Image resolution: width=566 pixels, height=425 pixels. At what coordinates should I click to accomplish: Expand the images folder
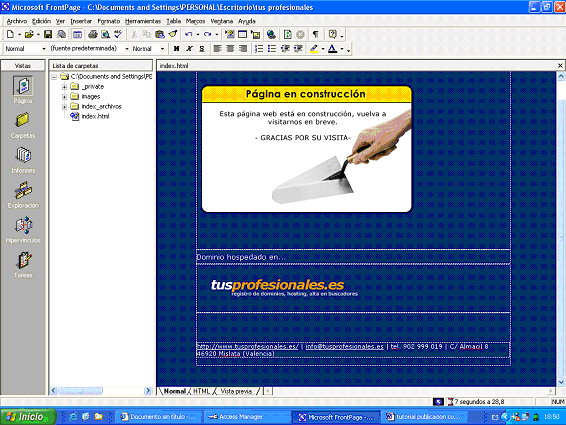pos(64,96)
